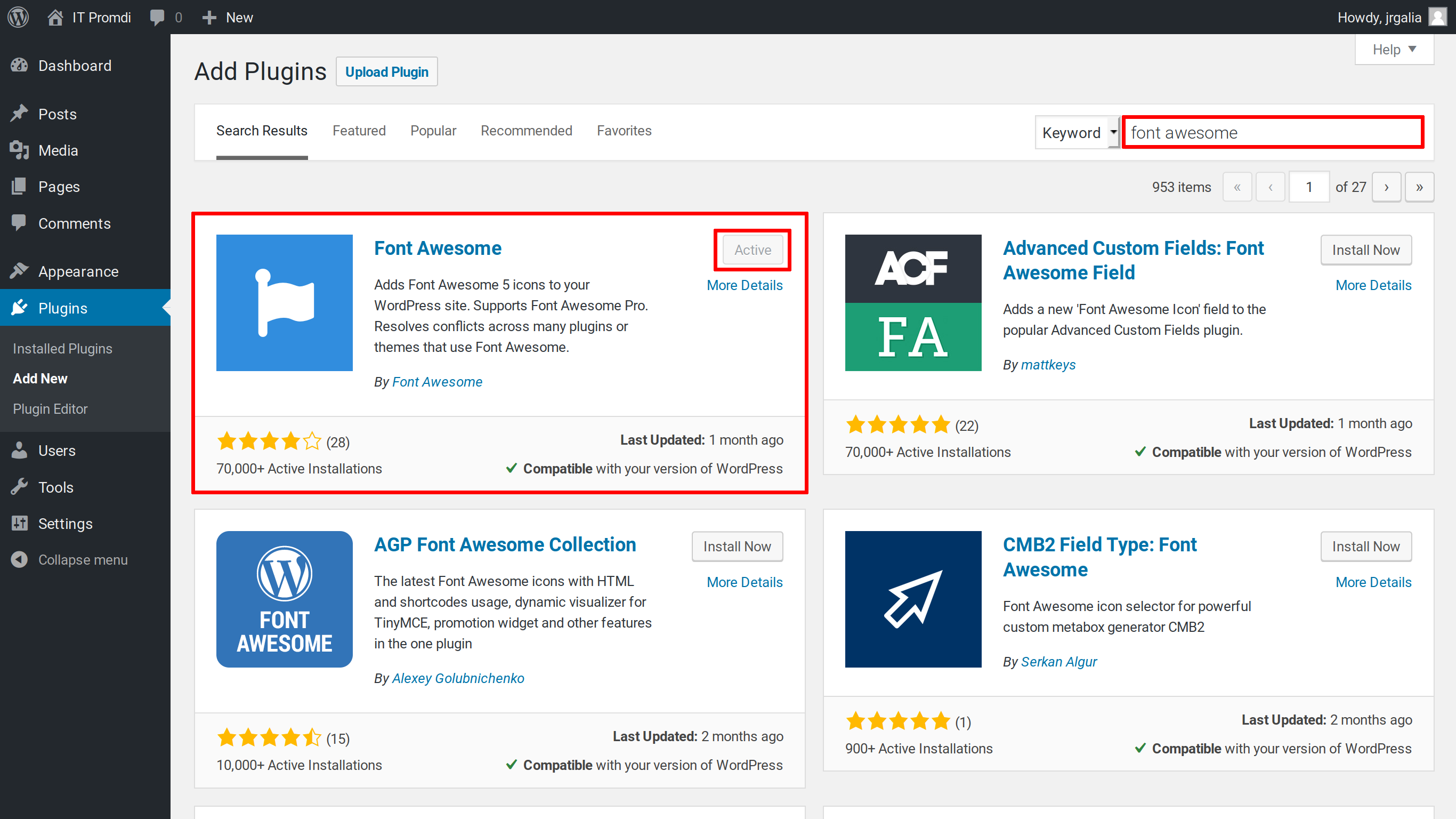Open Advanced Custom Fields: Font Awesome Field title
This screenshot has width=1456, height=819.
[x=1133, y=260]
